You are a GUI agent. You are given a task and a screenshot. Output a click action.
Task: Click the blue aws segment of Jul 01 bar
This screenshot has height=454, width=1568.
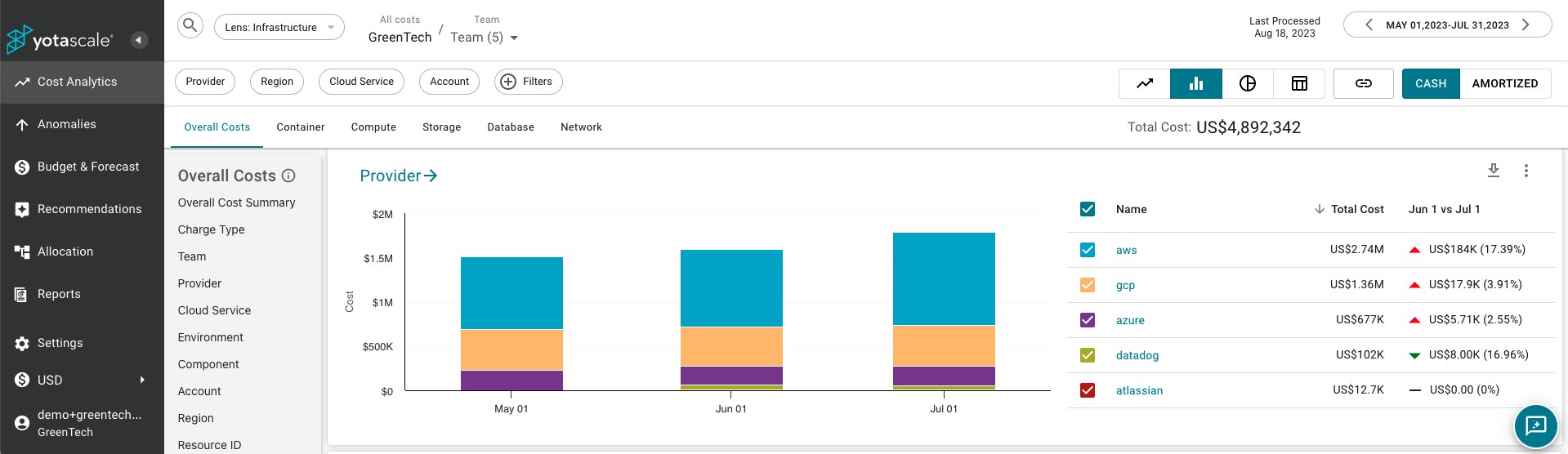click(944, 278)
